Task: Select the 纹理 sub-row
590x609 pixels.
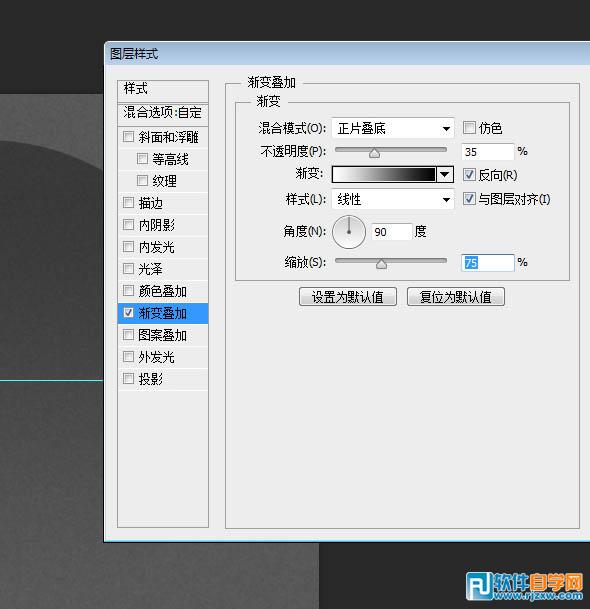Action: (x=163, y=181)
